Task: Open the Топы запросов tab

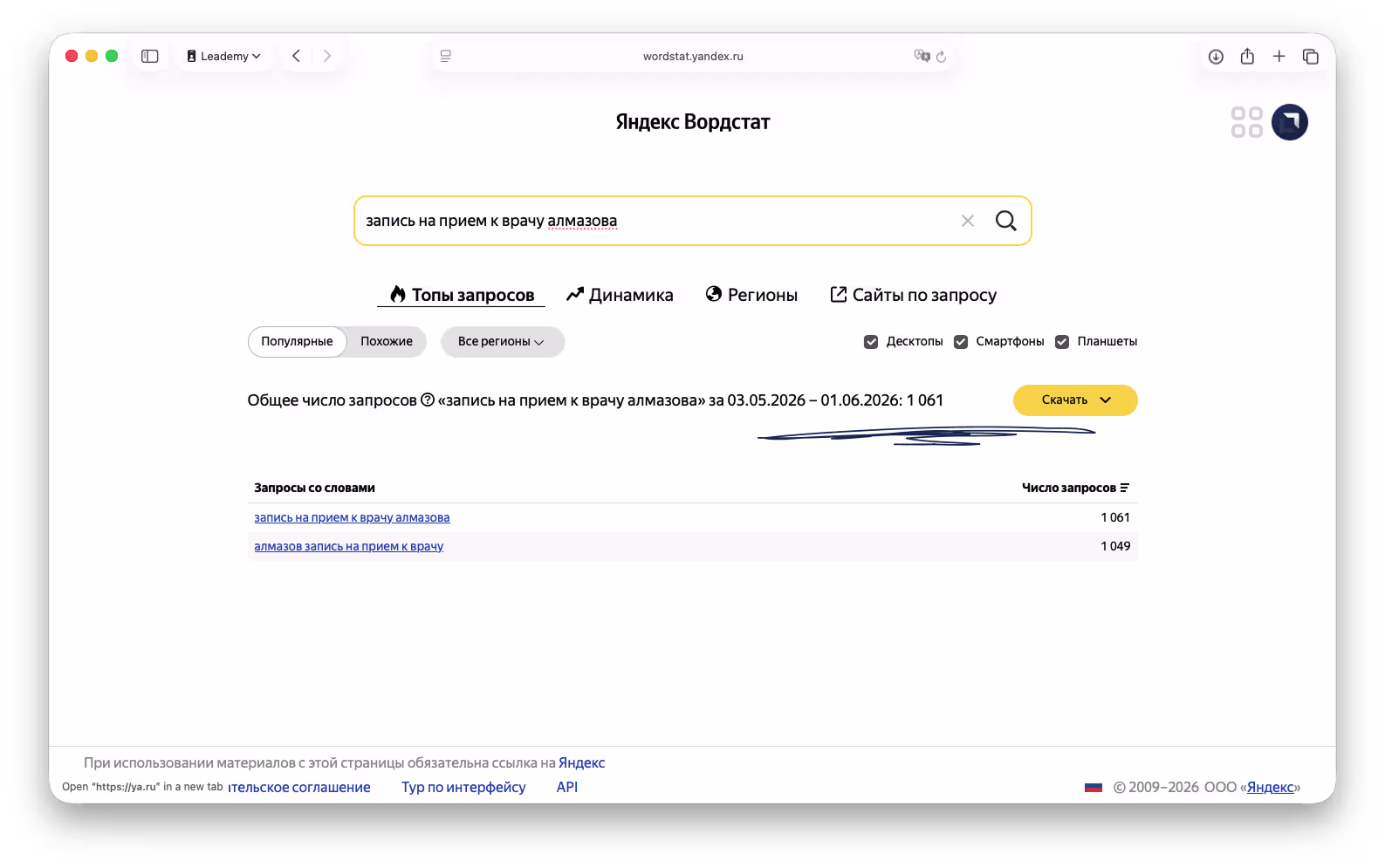Action: click(462, 295)
